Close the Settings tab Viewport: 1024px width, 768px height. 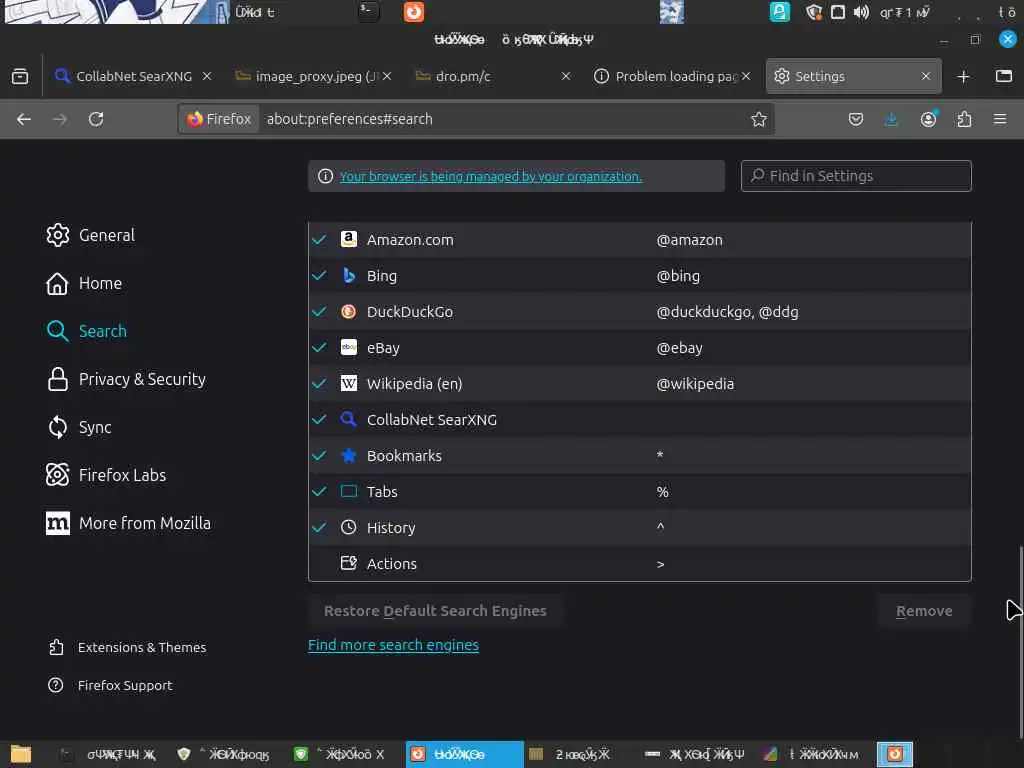pos(925,76)
